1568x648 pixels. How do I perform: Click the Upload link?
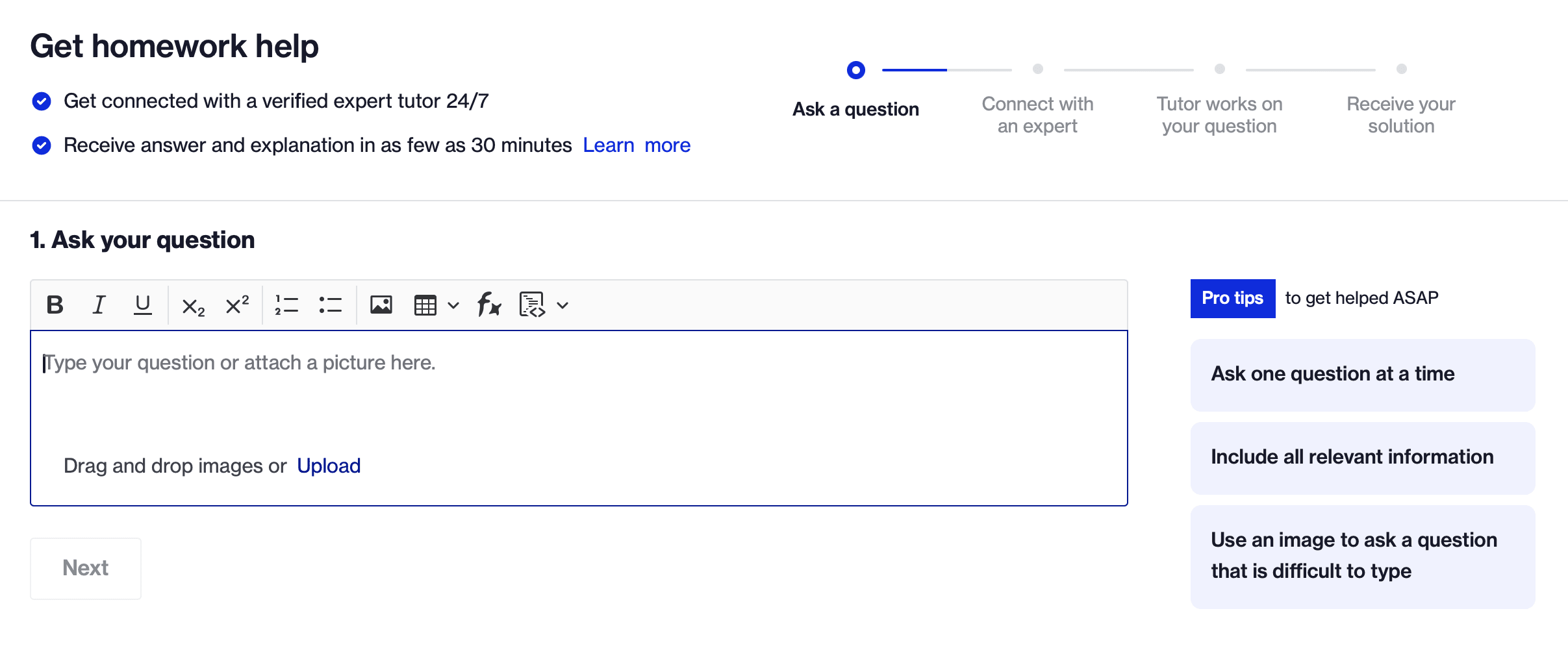[329, 466]
